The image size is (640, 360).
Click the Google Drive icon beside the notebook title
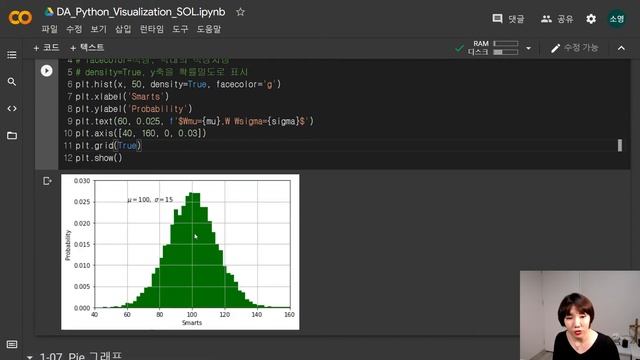coord(49,12)
